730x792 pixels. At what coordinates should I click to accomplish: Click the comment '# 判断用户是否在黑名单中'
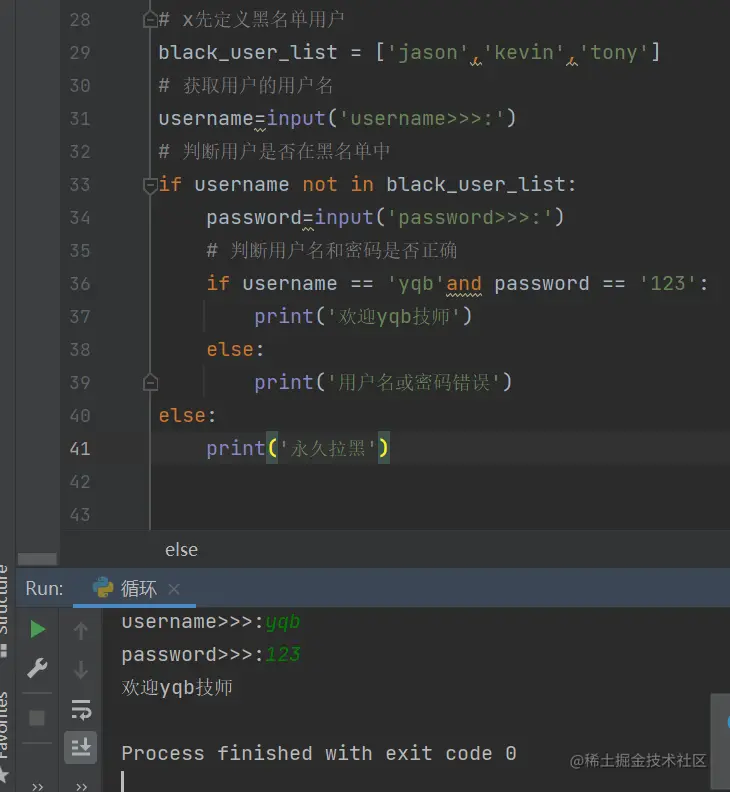click(274, 152)
